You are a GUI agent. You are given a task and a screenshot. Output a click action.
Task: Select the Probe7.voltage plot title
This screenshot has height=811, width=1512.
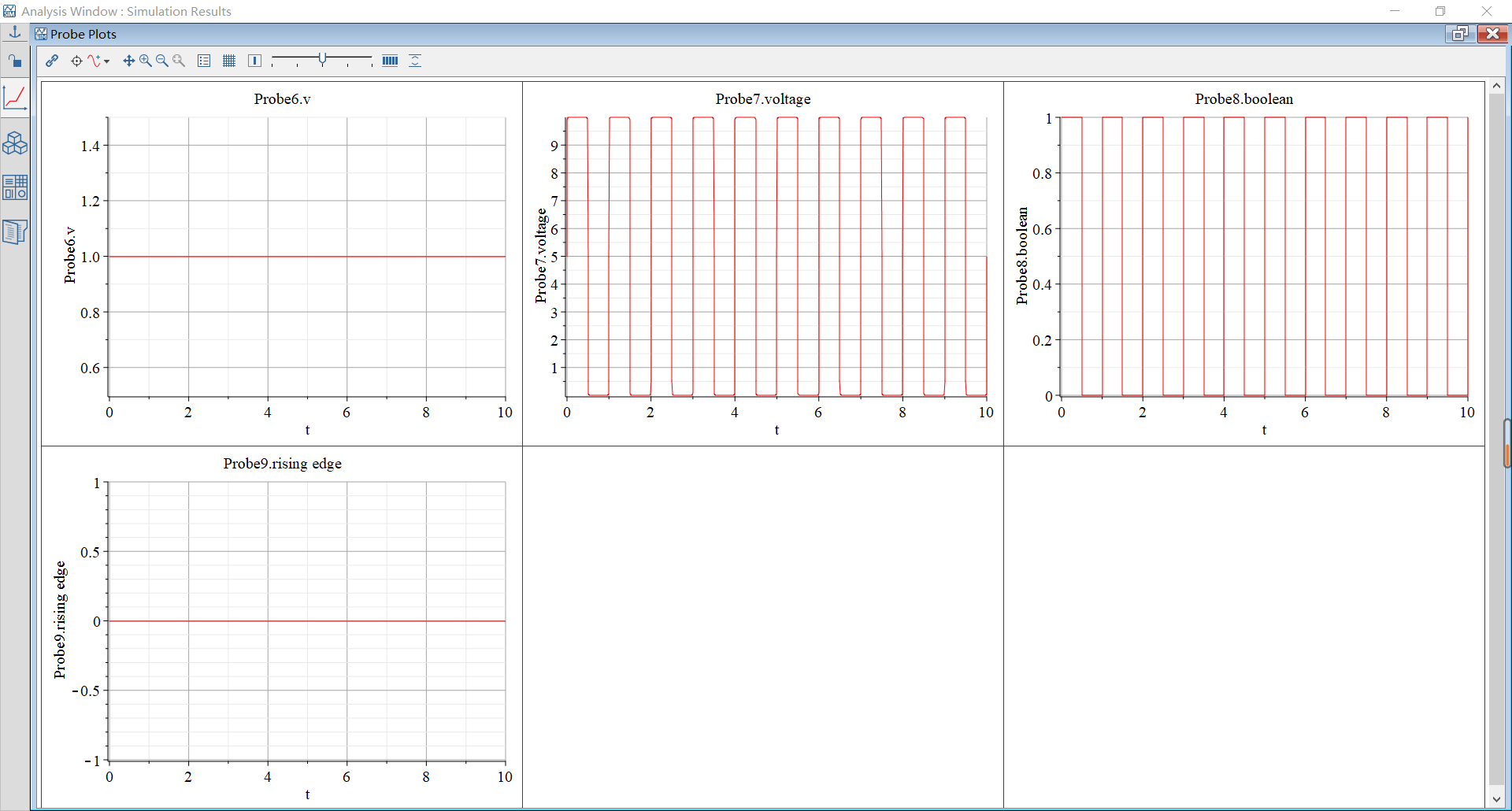(x=763, y=98)
